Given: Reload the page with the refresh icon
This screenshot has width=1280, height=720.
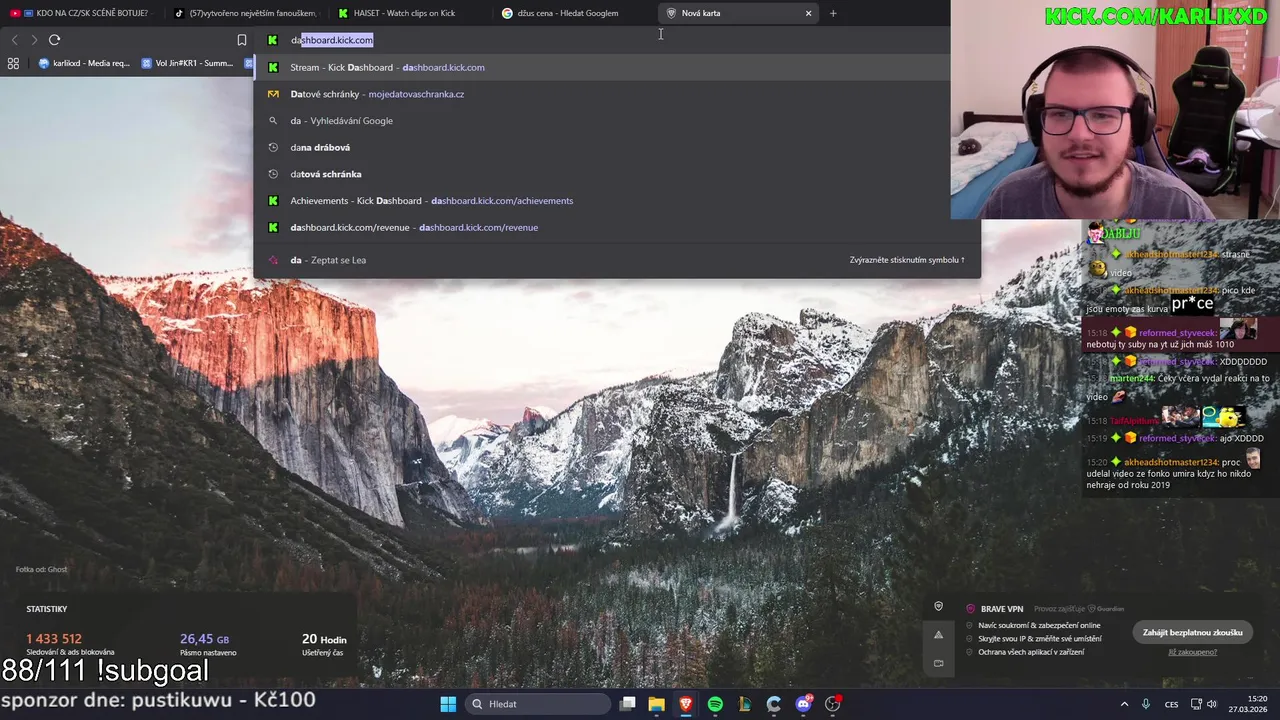Looking at the screenshot, I should 54,40.
